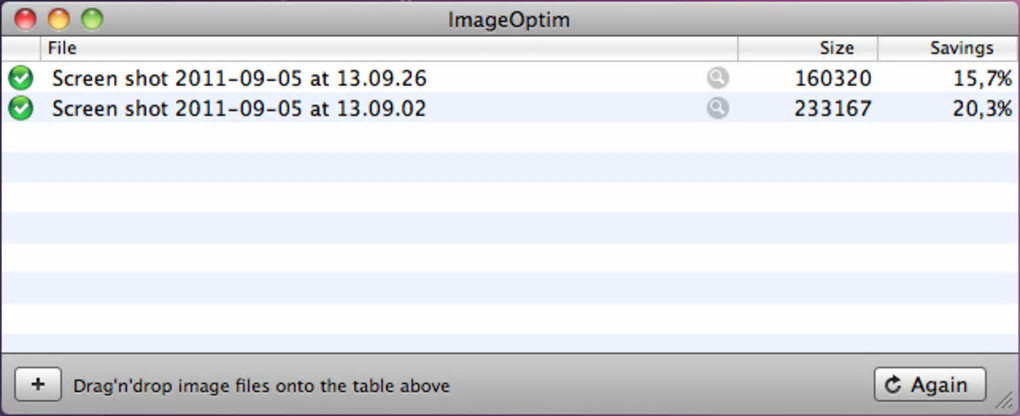Click the 20,3% savings cell
Image resolution: width=1020 pixels, height=416 pixels.
coord(982,108)
